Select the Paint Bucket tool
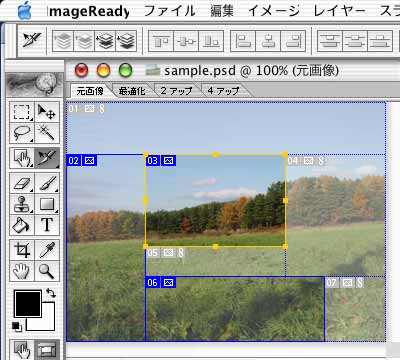 click(x=22, y=225)
